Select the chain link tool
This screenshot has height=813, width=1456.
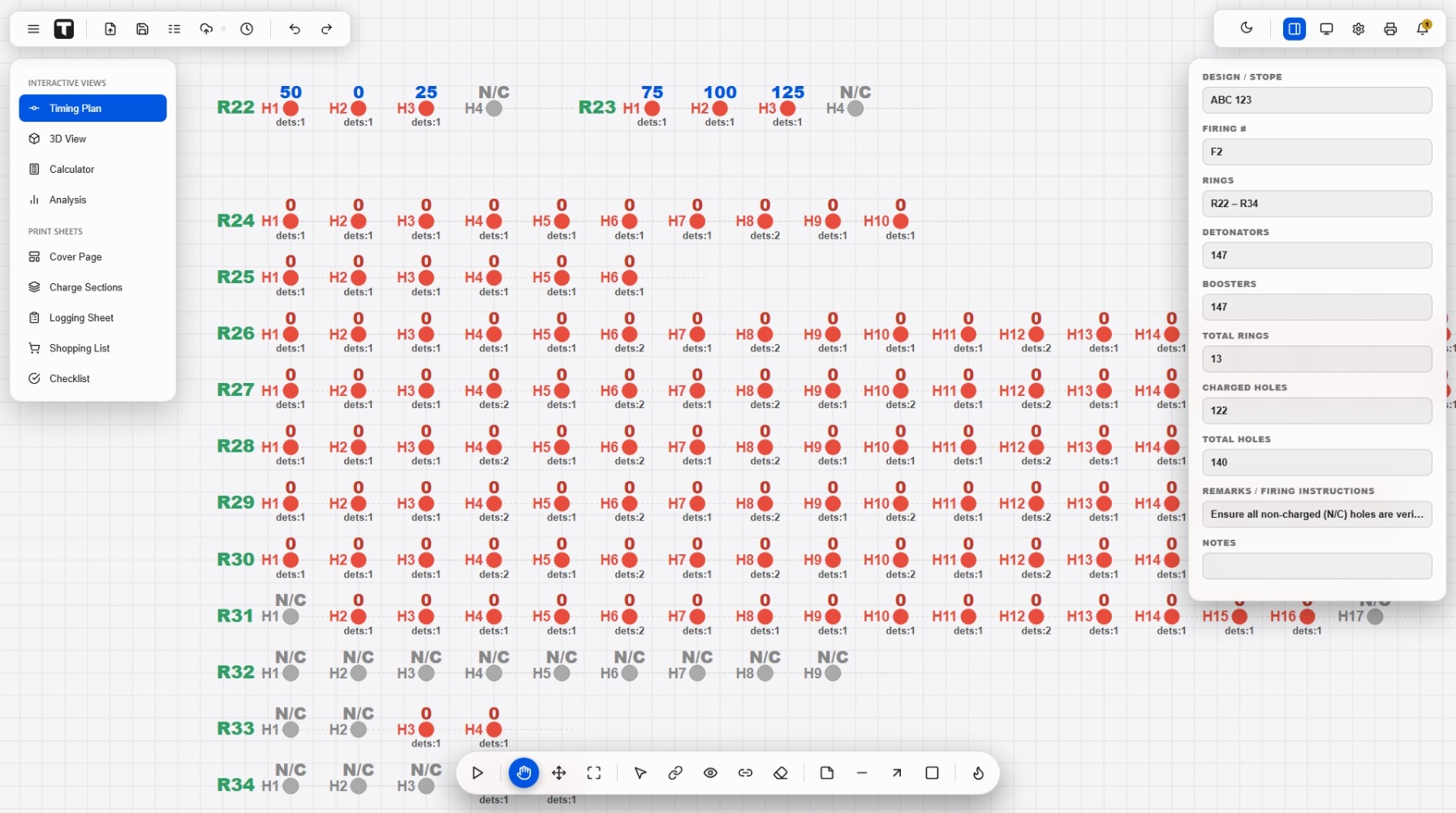click(x=675, y=773)
